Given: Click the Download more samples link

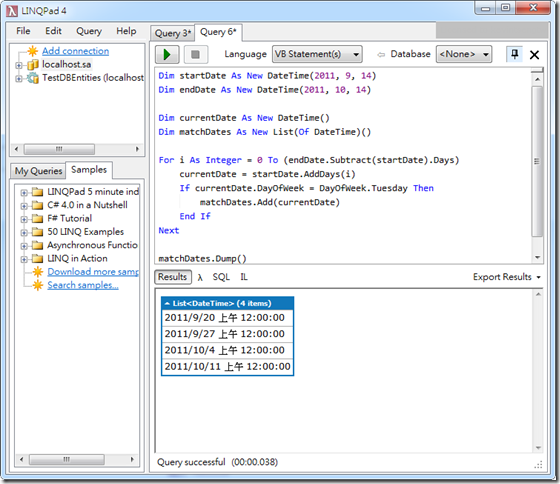Looking at the screenshot, I should coord(93,272).
